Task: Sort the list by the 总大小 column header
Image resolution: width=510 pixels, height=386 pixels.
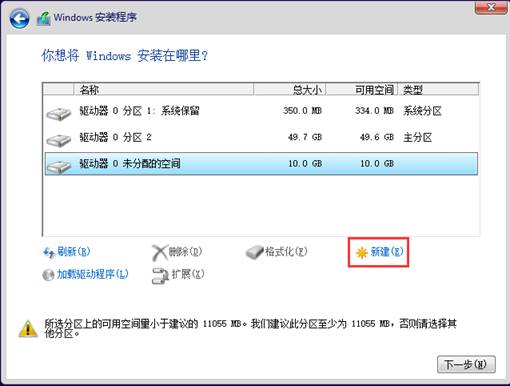Action: point(289,90)
